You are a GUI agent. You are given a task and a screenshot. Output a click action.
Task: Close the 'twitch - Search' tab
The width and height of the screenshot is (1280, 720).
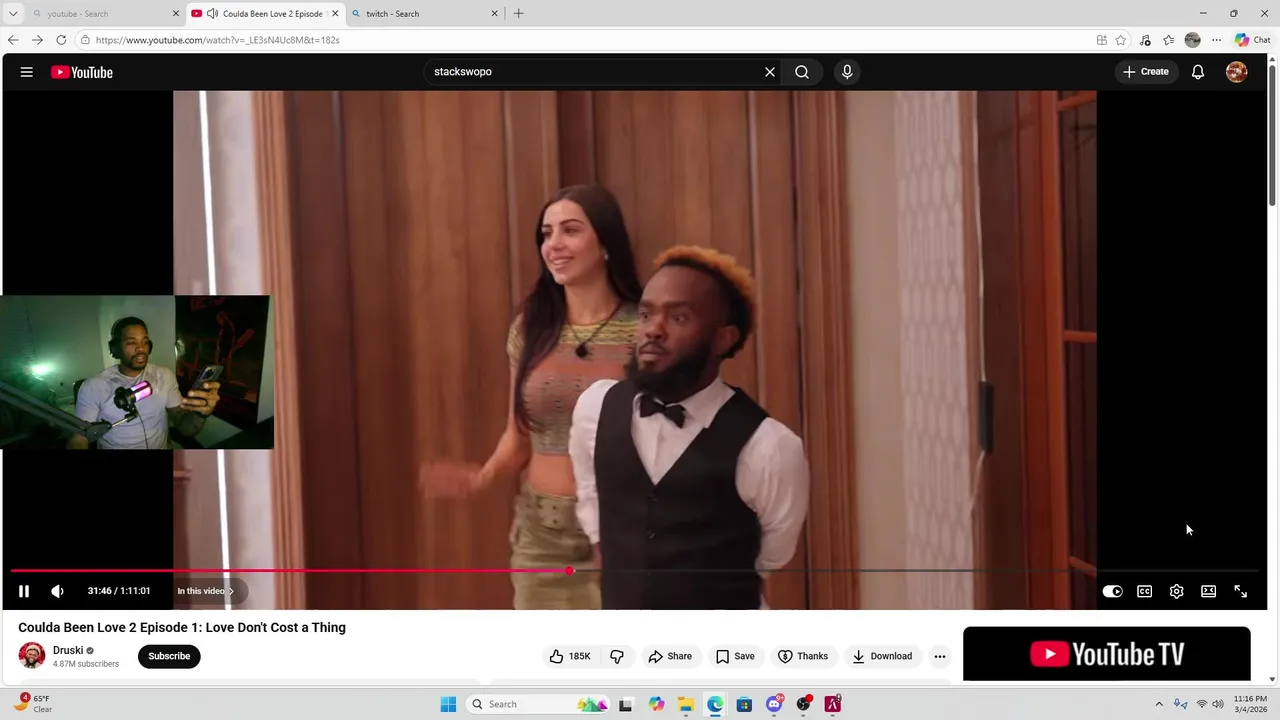494,14
